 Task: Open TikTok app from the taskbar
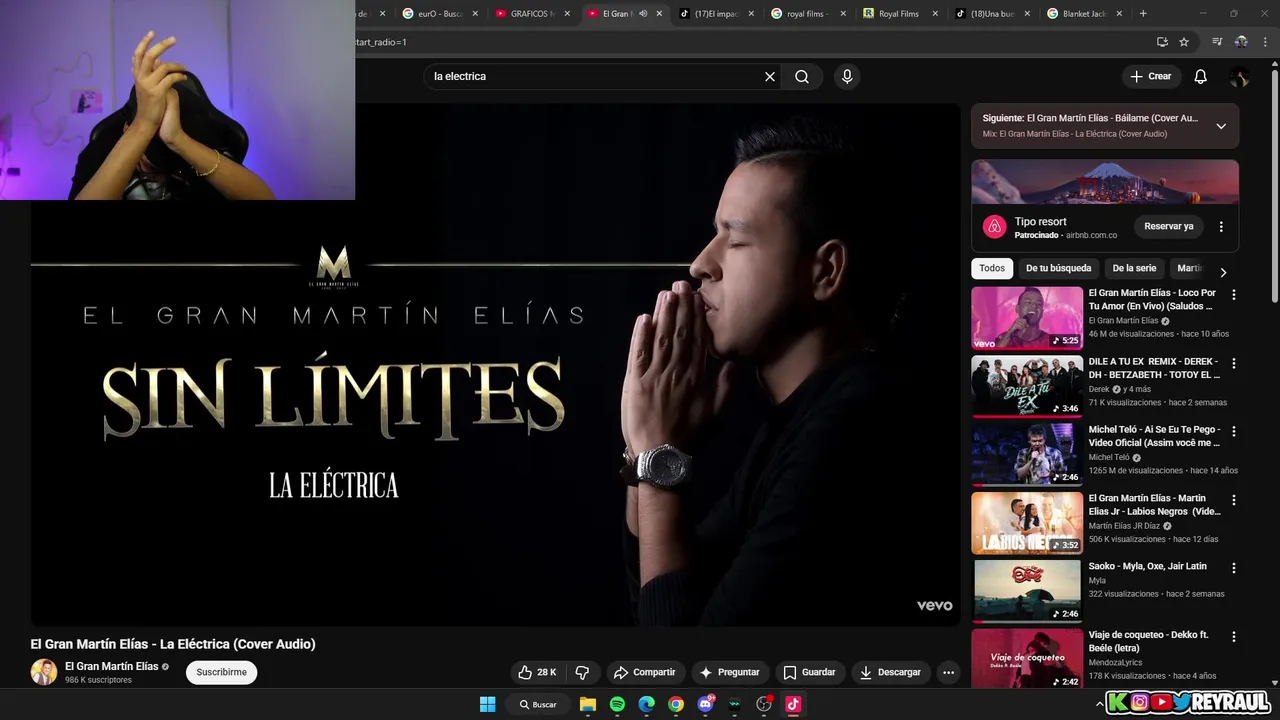(x=793, y=704)
